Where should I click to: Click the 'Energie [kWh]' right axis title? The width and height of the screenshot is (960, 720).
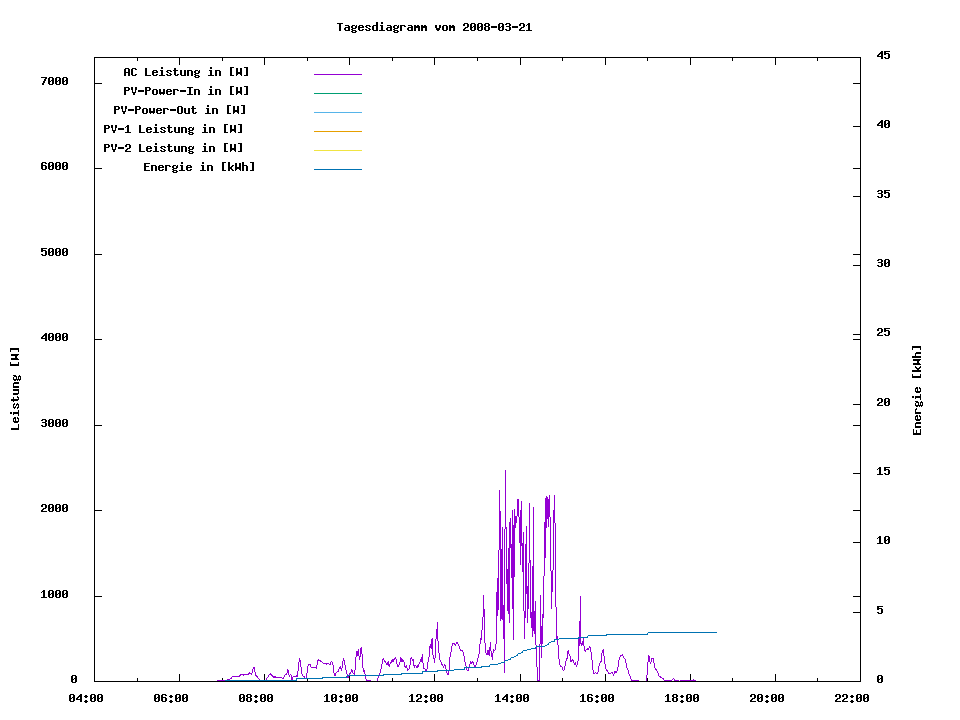(x=917, y=390)
